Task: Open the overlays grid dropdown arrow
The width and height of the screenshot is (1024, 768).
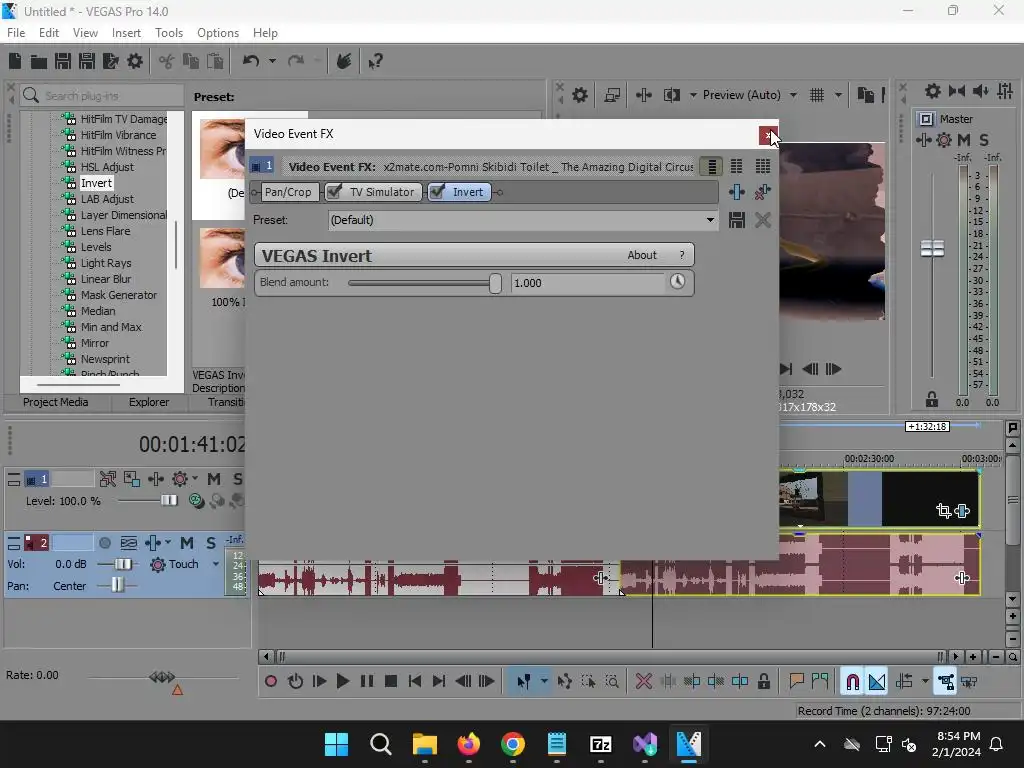Action: coord(838,95)
